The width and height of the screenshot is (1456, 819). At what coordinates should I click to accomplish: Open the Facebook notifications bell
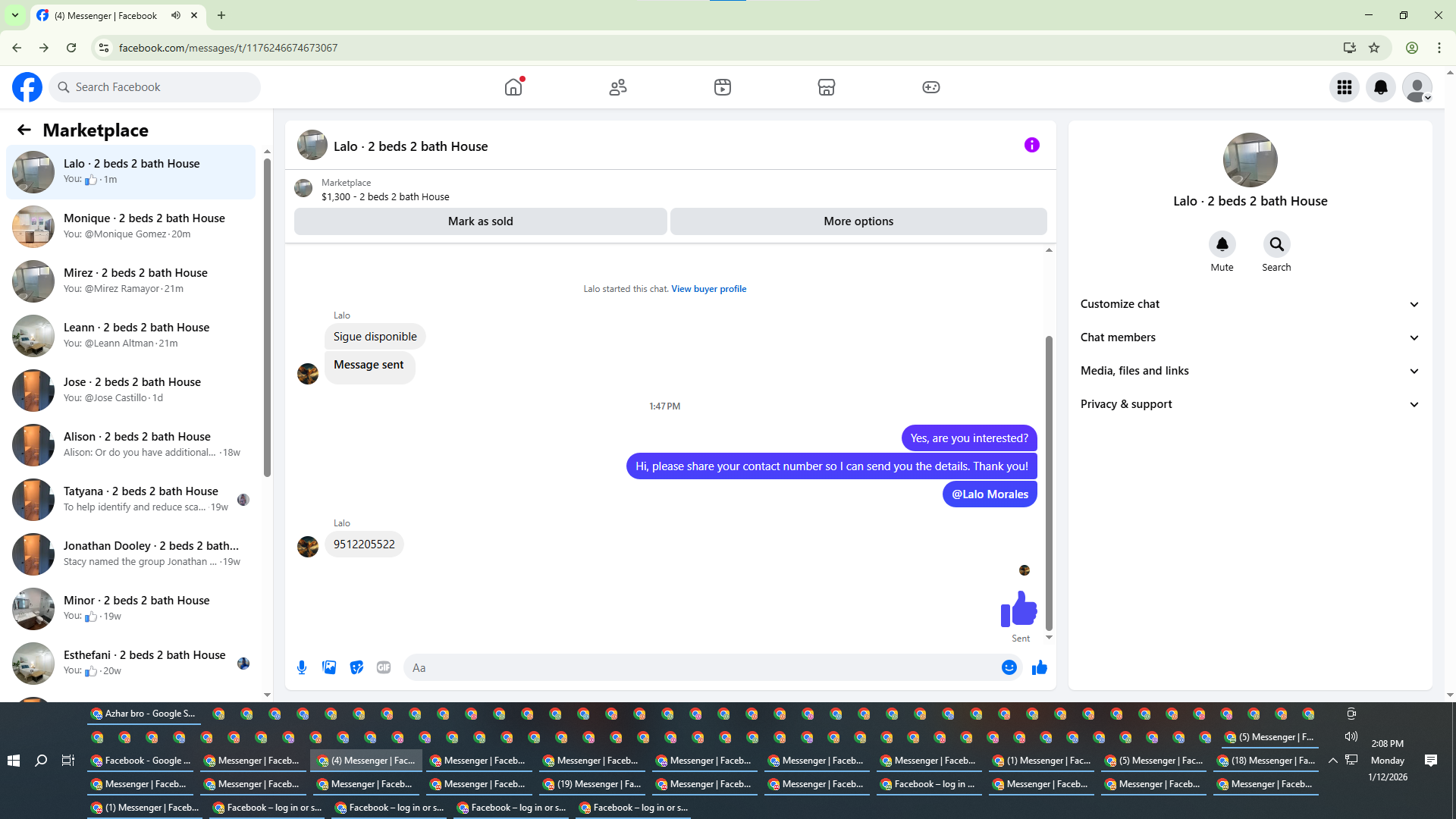click(x=1380, y=87)
